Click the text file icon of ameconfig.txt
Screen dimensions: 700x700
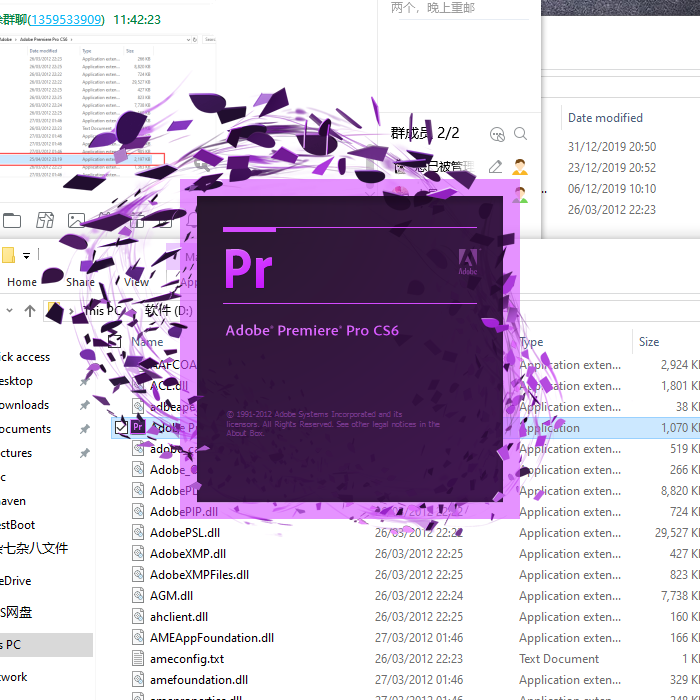pyautogui.click(x=138, y=658)
